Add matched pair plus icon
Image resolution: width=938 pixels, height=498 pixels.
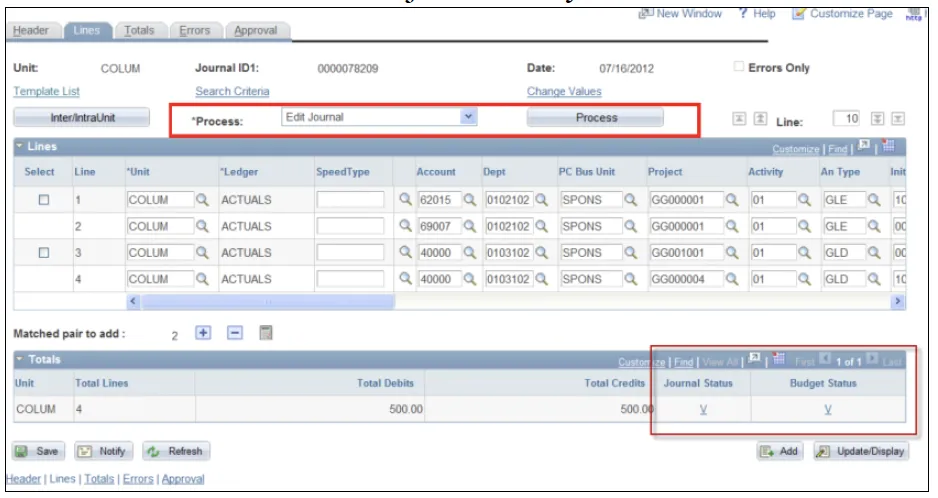pos(203,333)
